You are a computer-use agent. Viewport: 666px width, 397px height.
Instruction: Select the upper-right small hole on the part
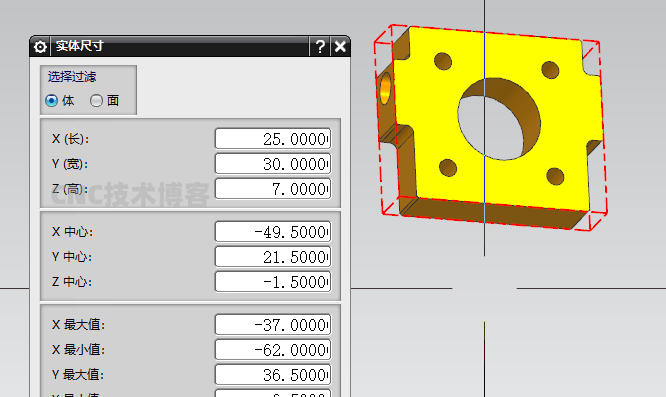tap(550, 70)
